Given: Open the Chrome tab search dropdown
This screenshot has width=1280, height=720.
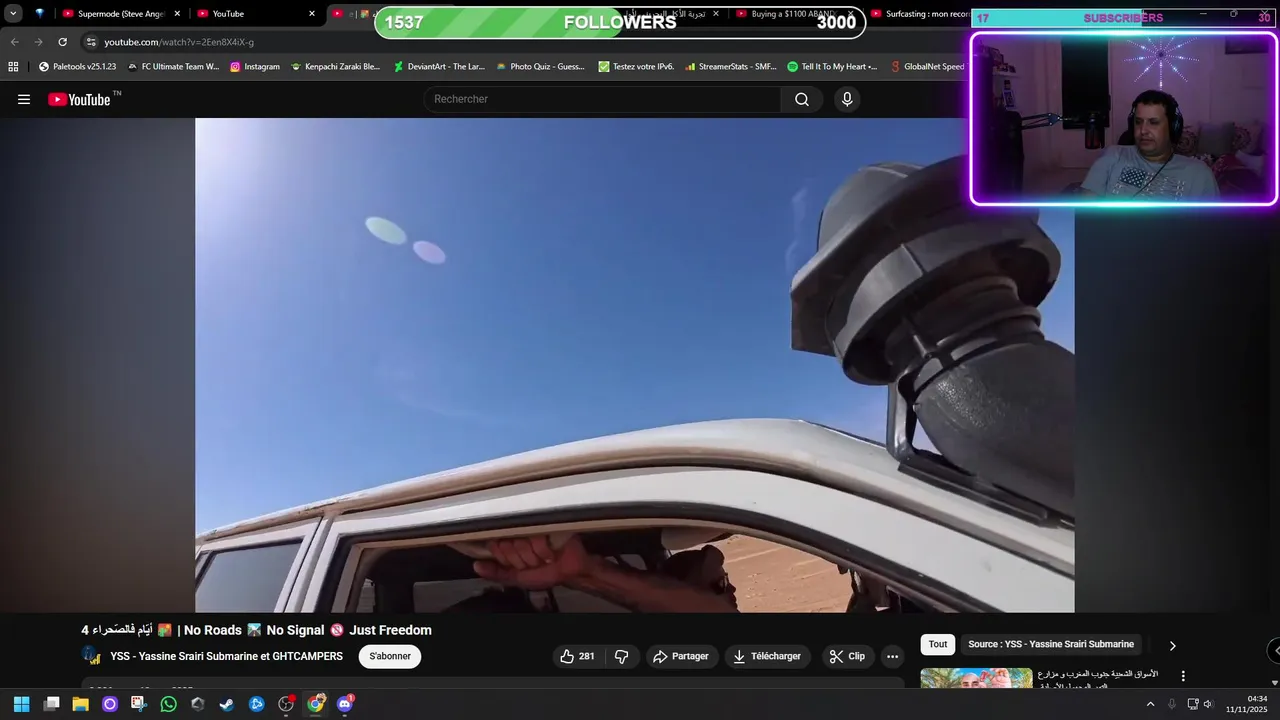Looking at the screenshot, I should point(13,14).
